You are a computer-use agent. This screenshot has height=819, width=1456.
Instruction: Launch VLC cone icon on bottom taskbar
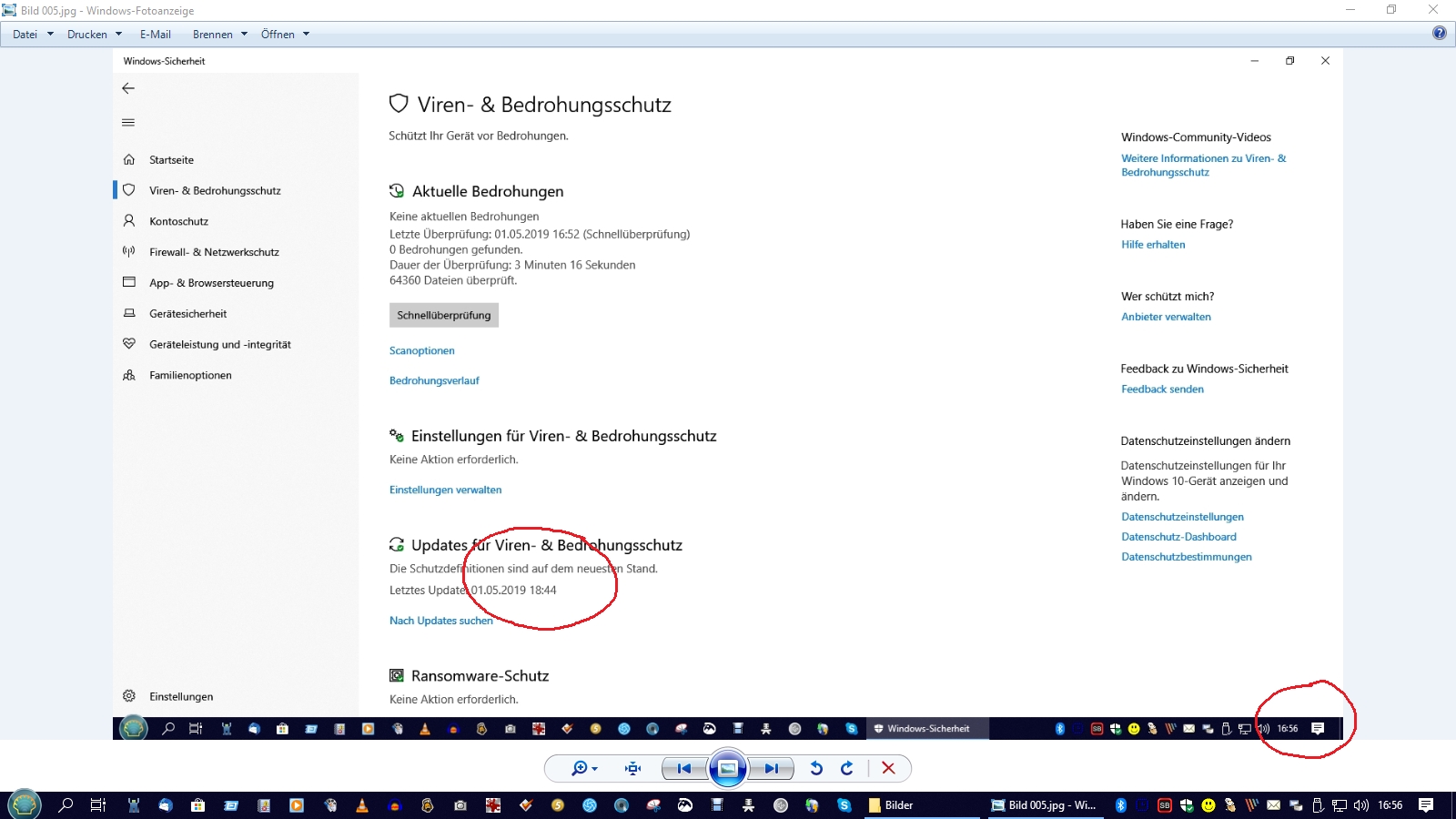[362, 805]
